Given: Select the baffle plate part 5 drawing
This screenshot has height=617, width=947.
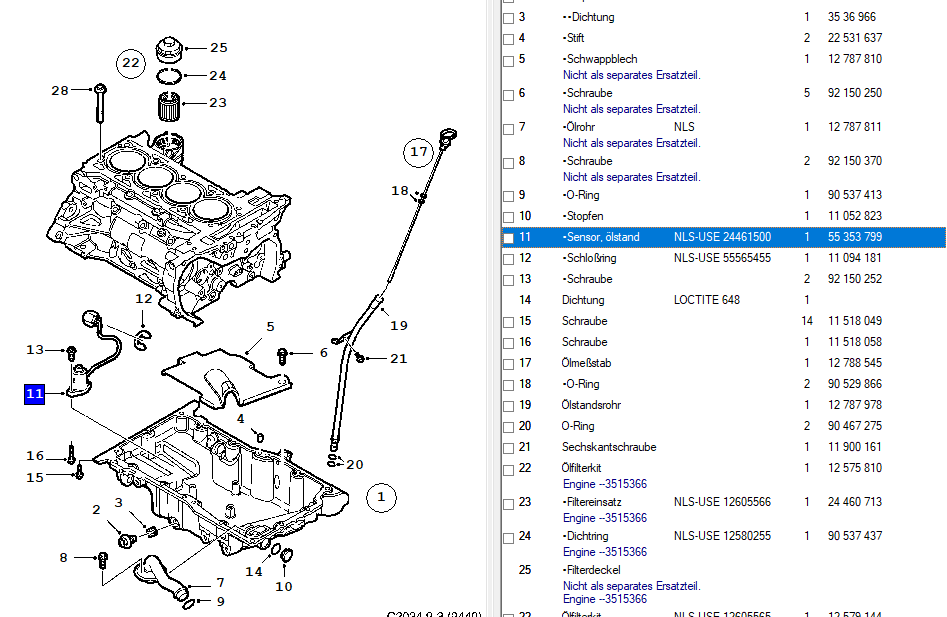Looking at the screenshot, I should (x=227, y=379).
